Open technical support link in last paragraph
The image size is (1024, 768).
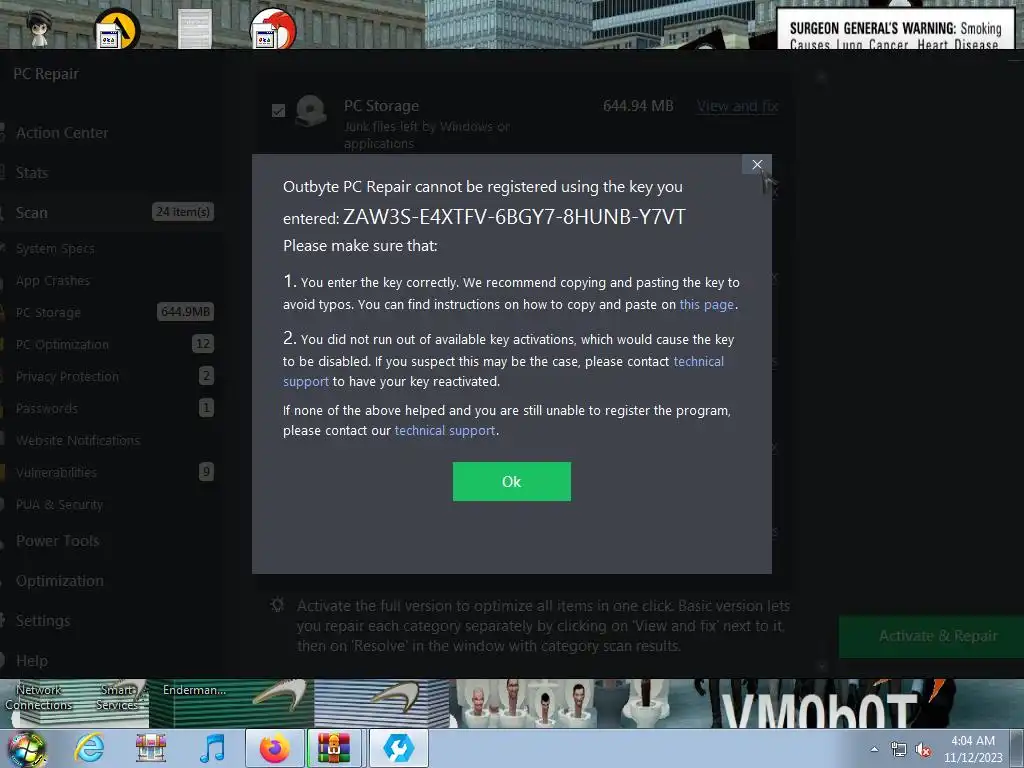coord(445,430)
